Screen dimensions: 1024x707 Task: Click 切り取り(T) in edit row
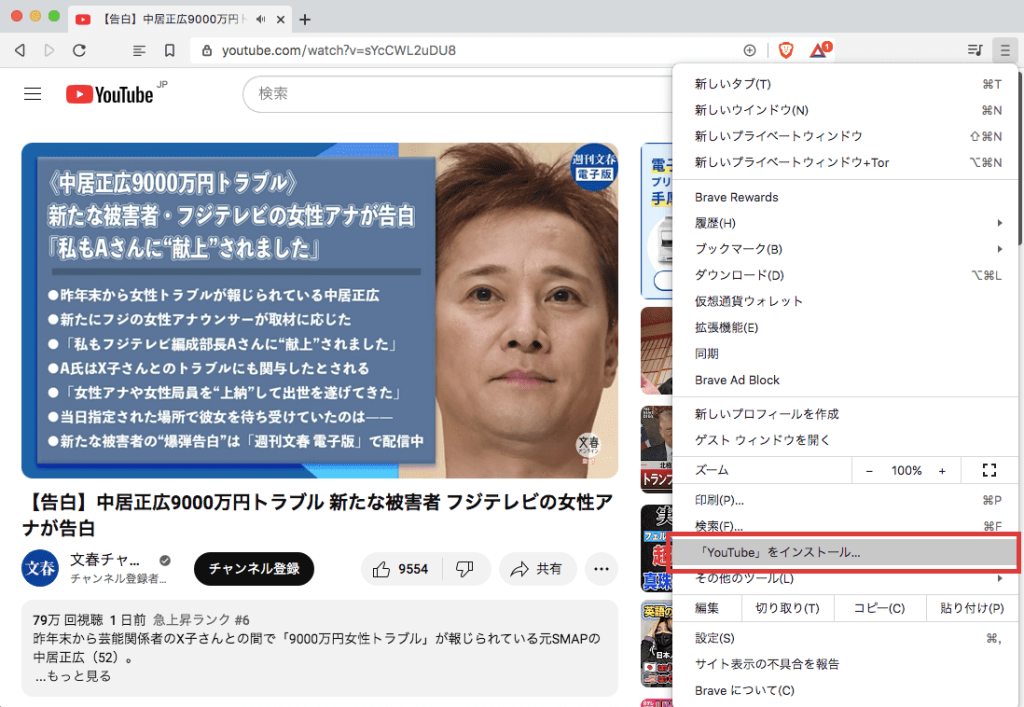tap(788, 608)
